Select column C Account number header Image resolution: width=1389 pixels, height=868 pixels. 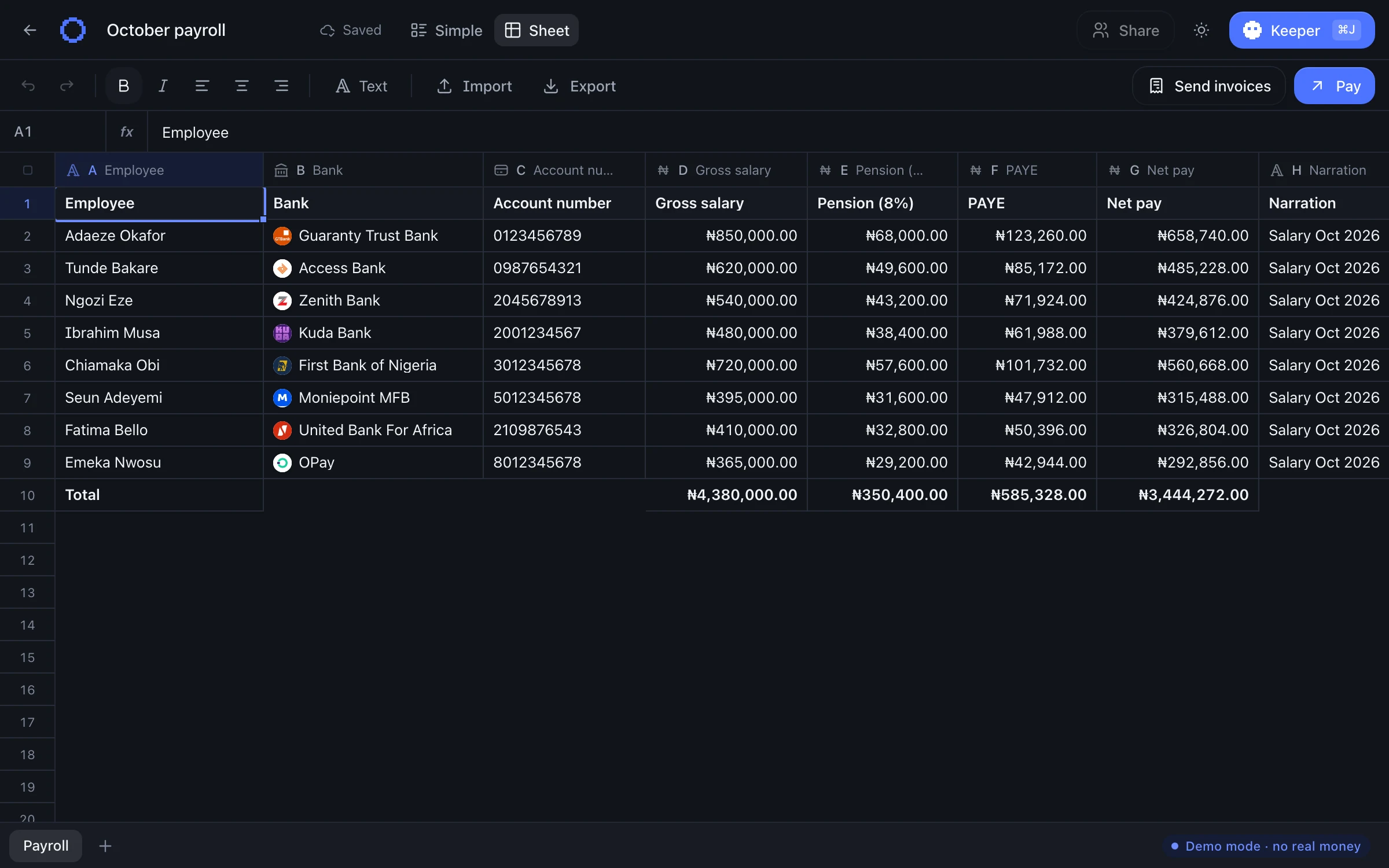pyautogui.click(x=564, y=170)
